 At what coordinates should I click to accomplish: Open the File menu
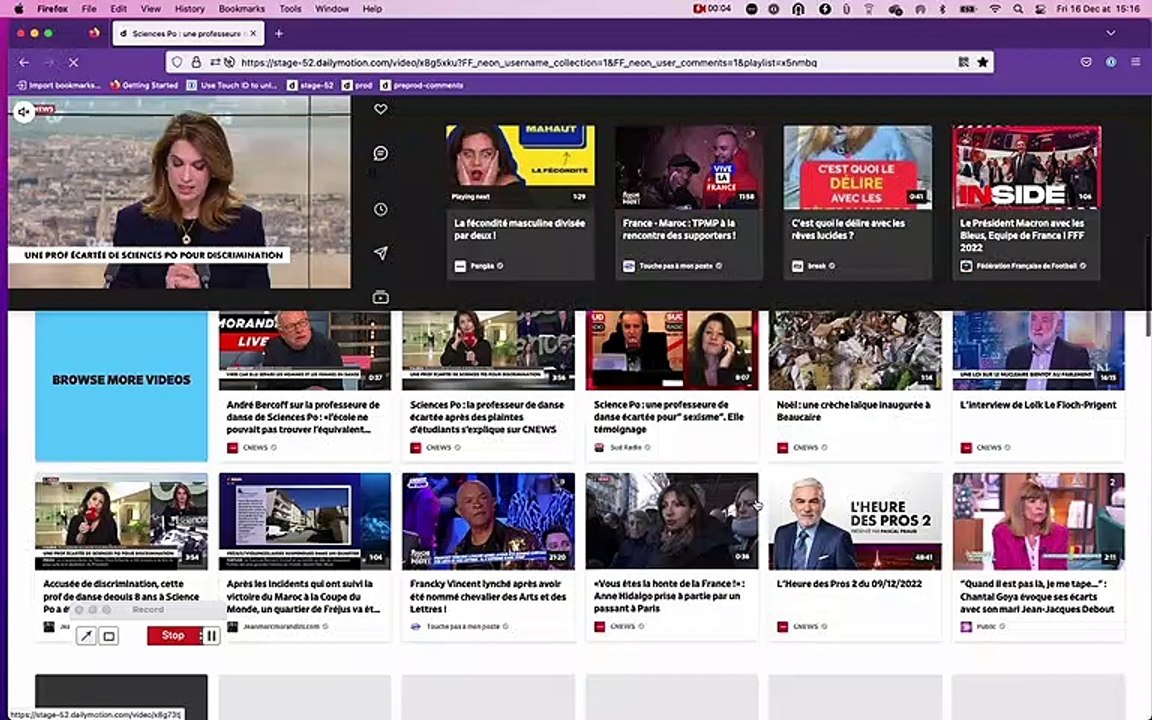coord(89,9)
